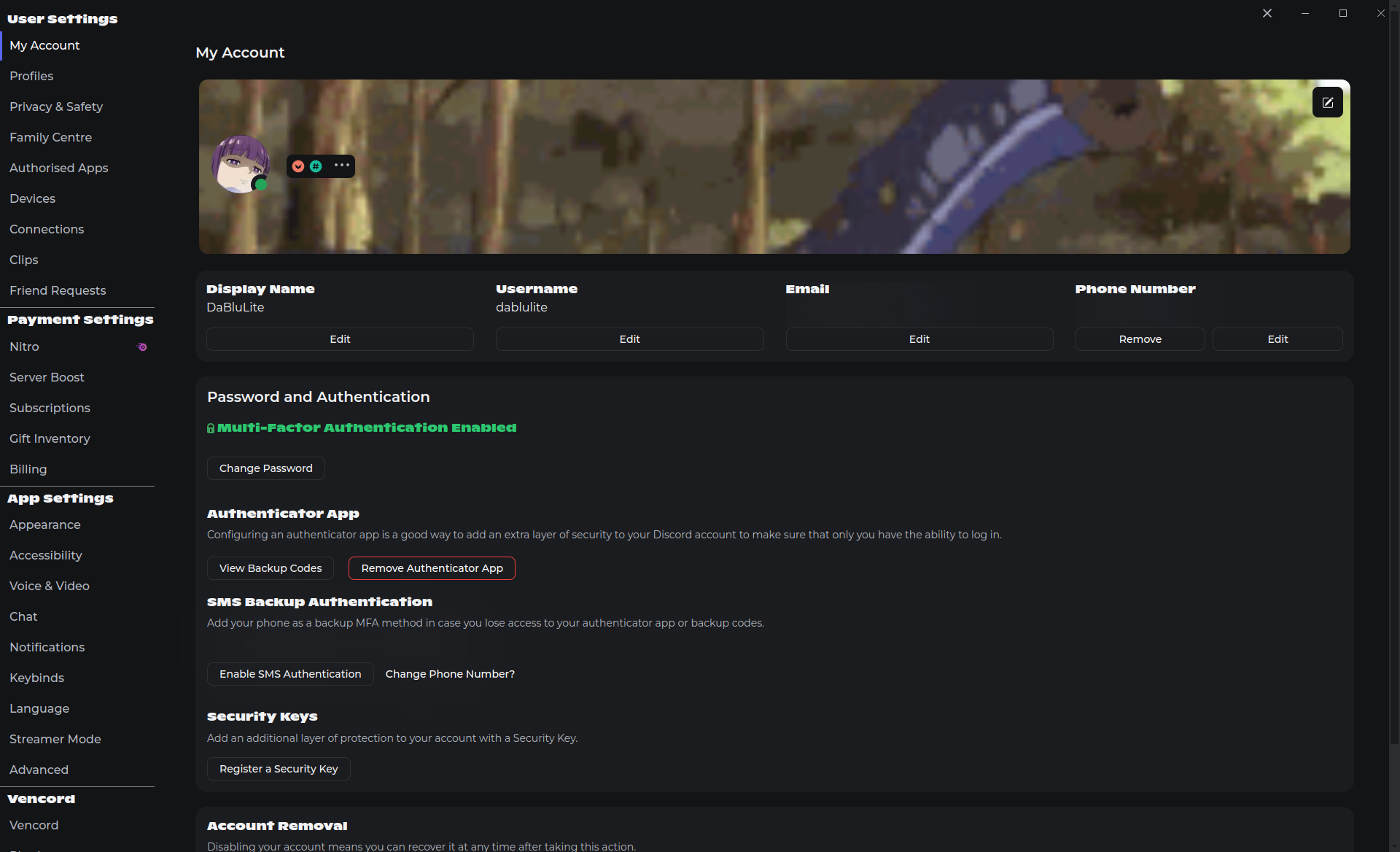Click the edit profile pencil icon
Screen dimensions: 1400x852
(1328, 102)
